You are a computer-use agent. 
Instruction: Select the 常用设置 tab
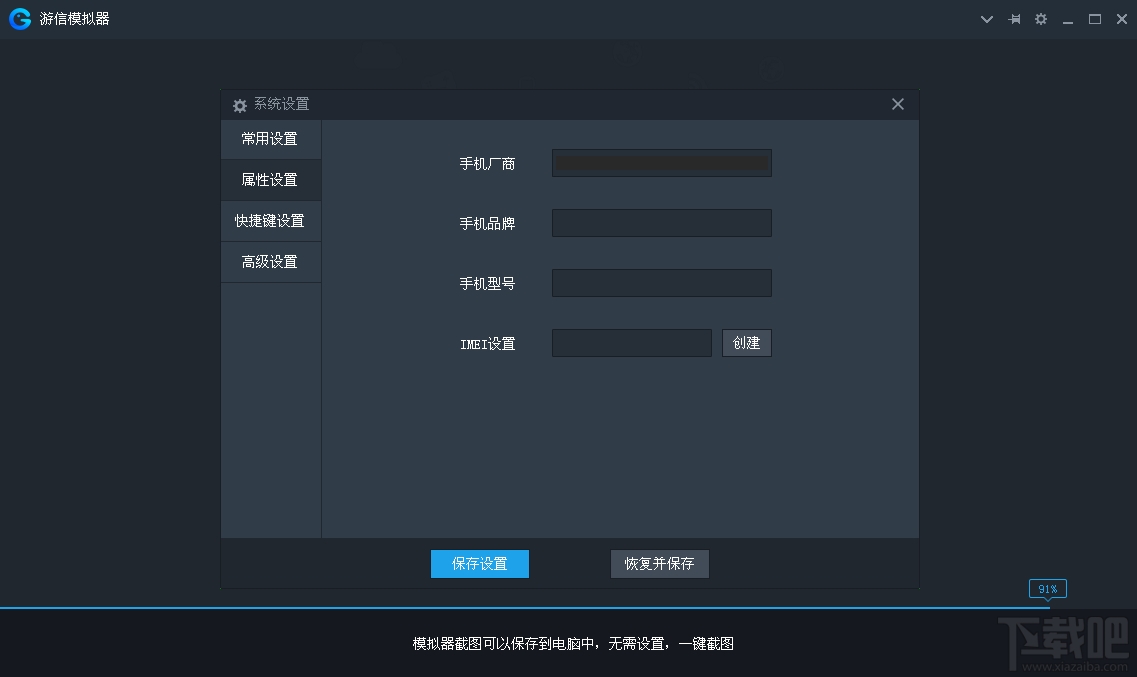pyautogui.click(x=270, y=138)
